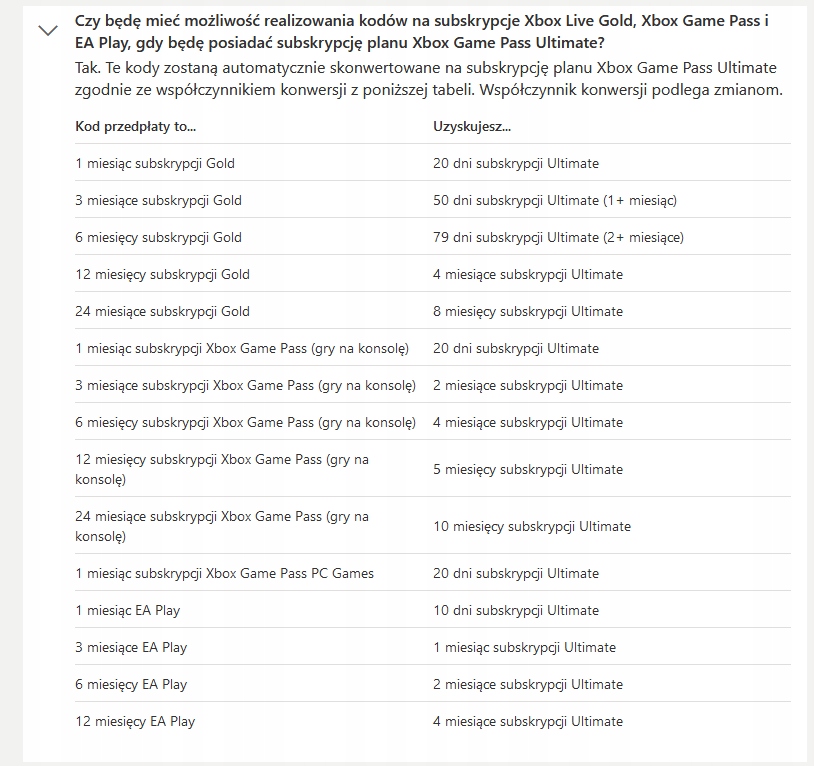
Task: Click the "5 miesięcy subskrypcji Ultimate" cell
Action: pos(528,469)
